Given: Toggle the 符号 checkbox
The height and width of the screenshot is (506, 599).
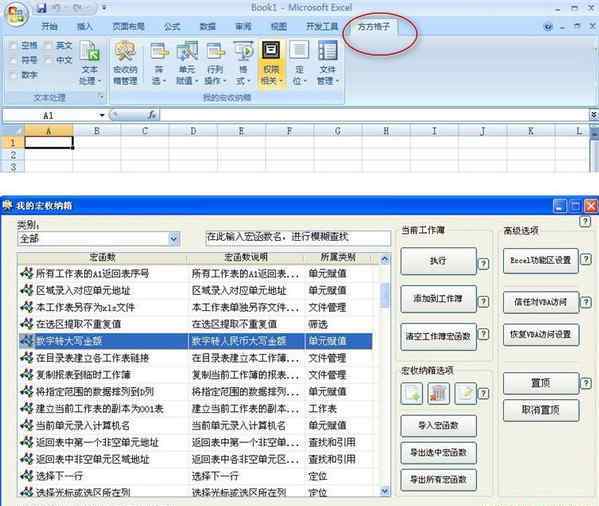Looking at the screenshot, I should 13,60.
